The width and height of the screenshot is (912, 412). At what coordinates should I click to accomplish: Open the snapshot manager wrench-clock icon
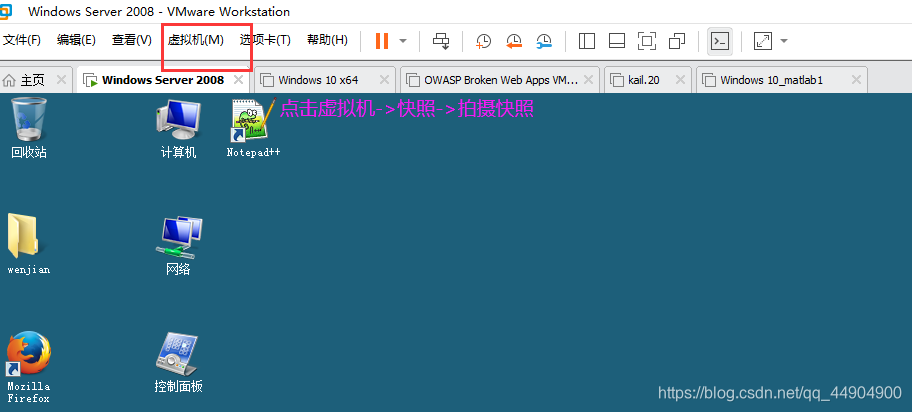point(544,41)
